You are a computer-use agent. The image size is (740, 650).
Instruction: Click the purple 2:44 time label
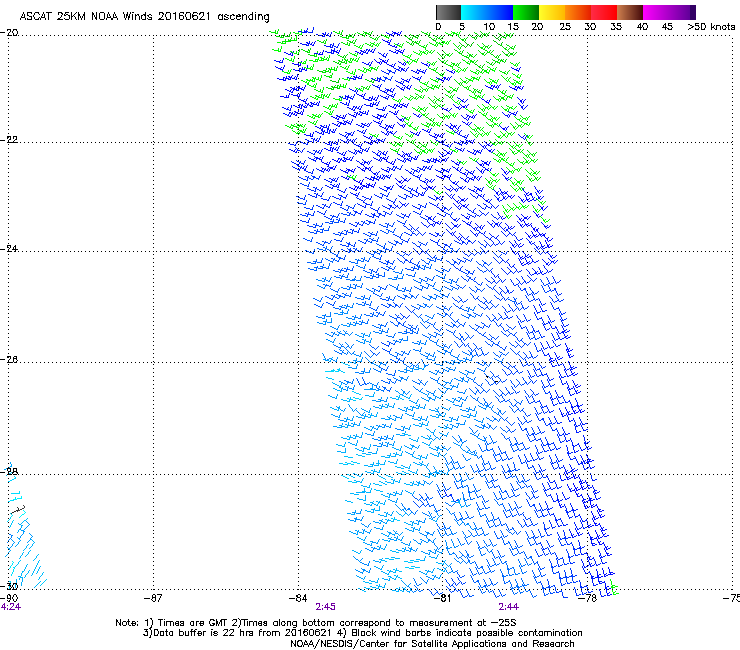coord(508,607)
